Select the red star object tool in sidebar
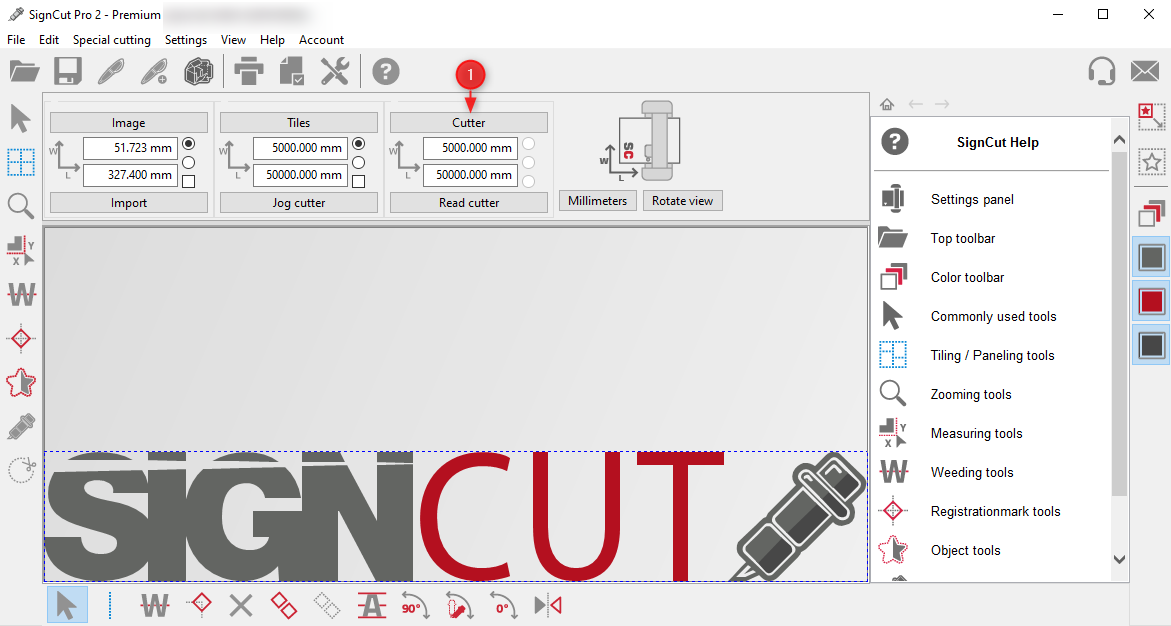This screenshot has width=1171, height=626. [21, 382]
